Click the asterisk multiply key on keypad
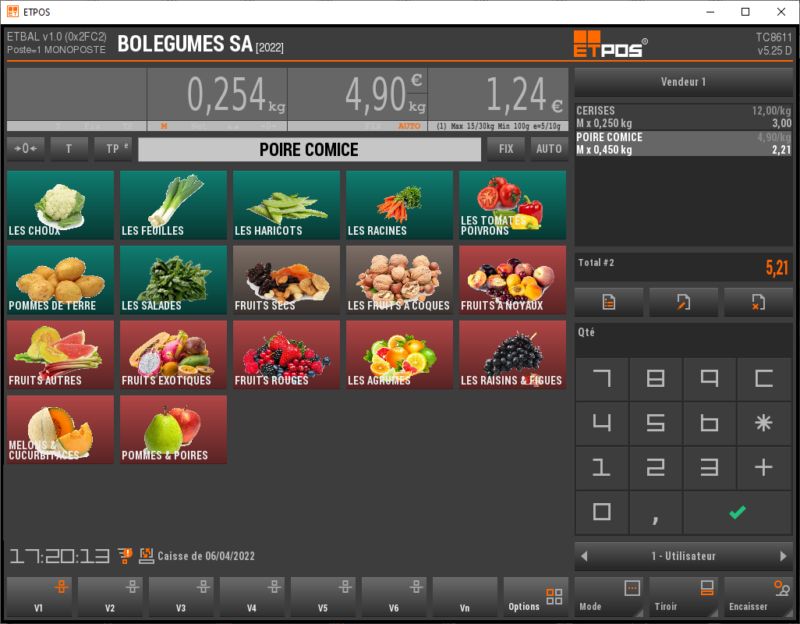 [763, 423]
